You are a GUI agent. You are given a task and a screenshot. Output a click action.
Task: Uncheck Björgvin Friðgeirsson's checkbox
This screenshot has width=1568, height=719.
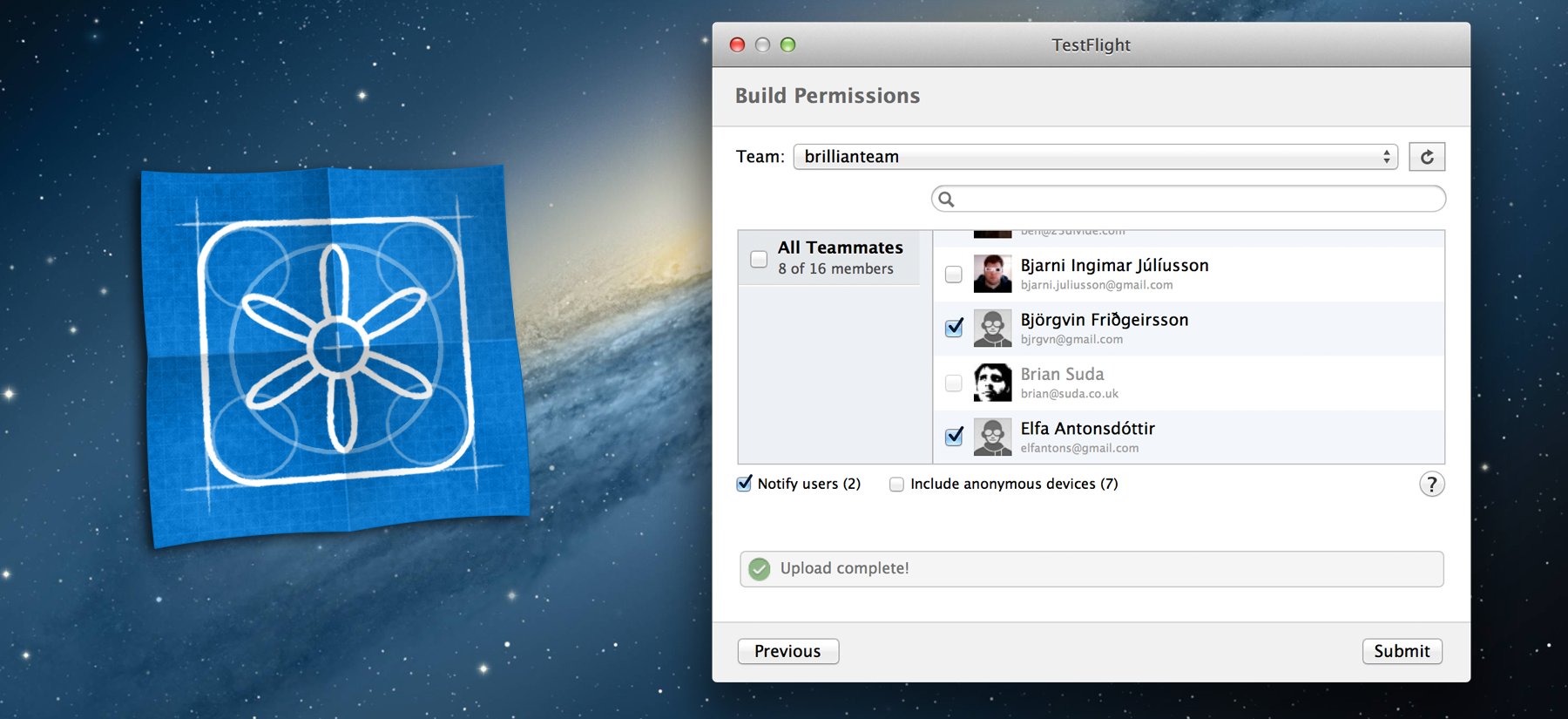954,329
